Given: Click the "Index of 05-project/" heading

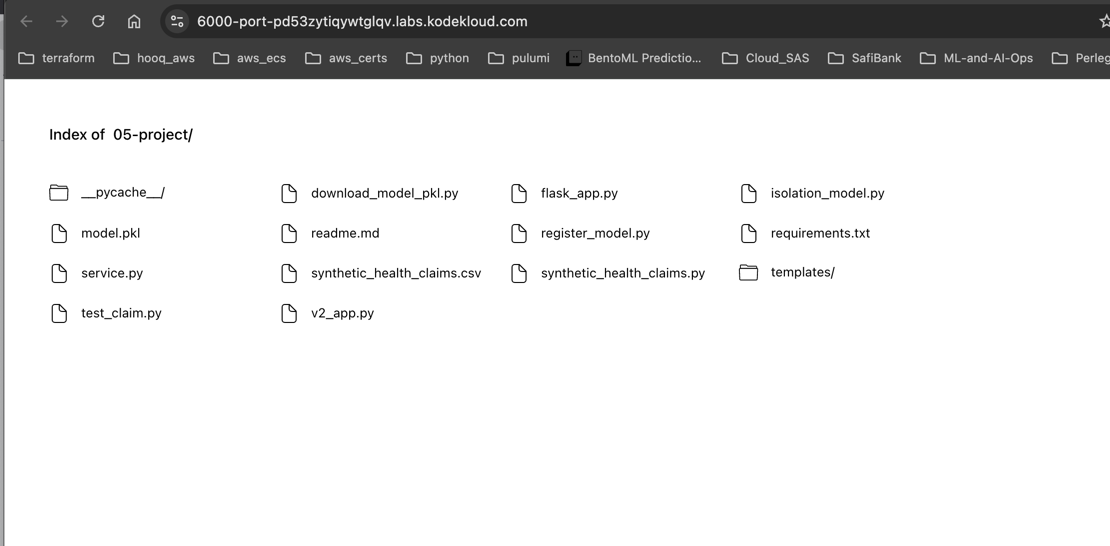Looking at the screenshot, I should [120, 135].
